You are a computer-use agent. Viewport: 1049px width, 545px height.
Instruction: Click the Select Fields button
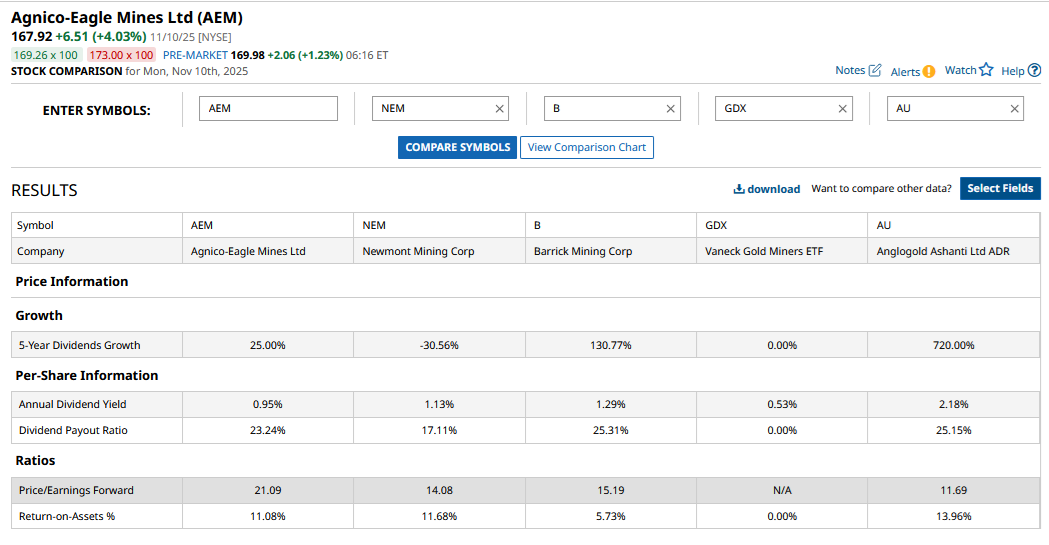pyautogui.click(x=1000, y=188)
